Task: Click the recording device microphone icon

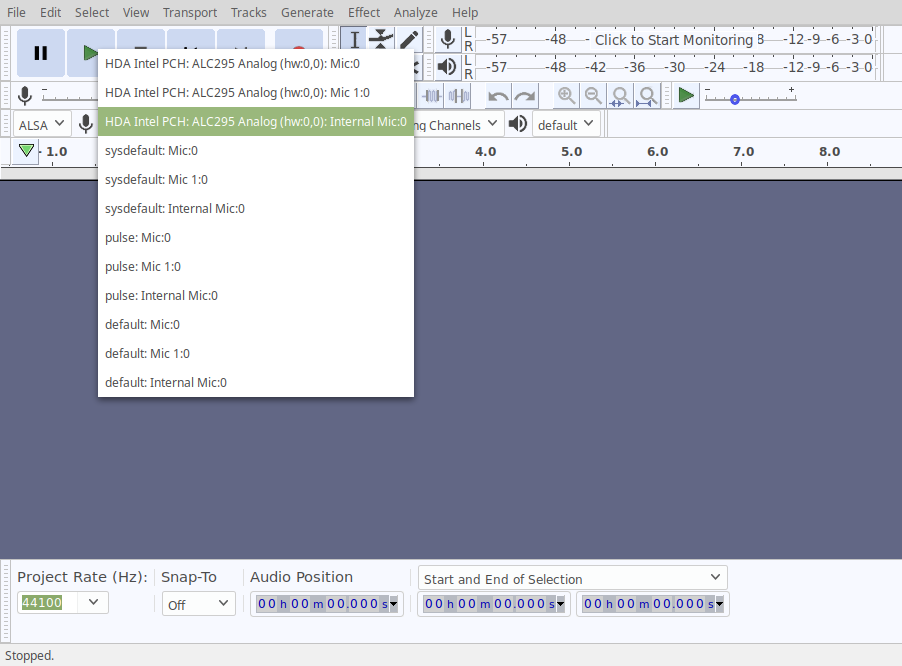Action: 86,124
